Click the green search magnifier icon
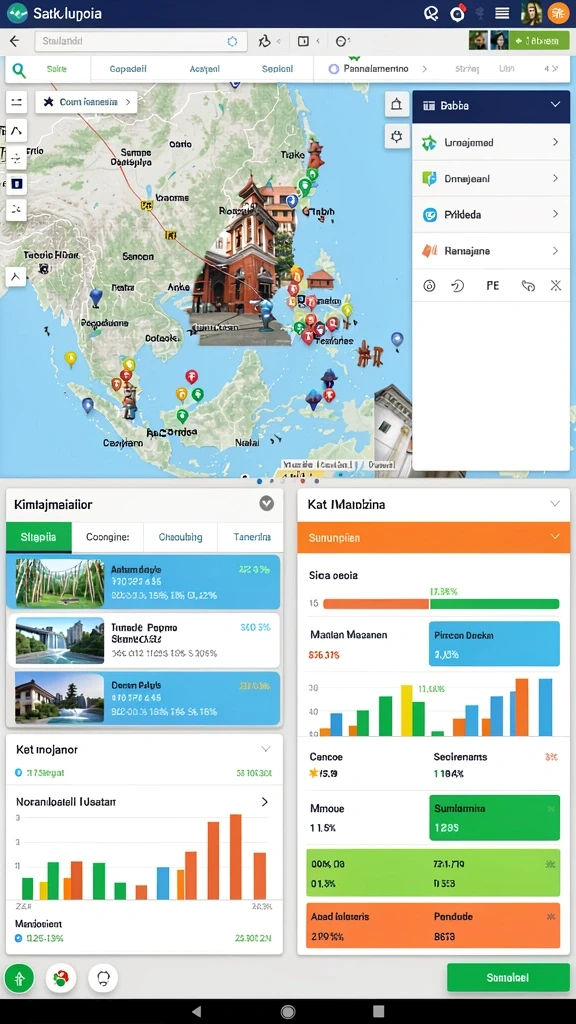 [20, 70]
